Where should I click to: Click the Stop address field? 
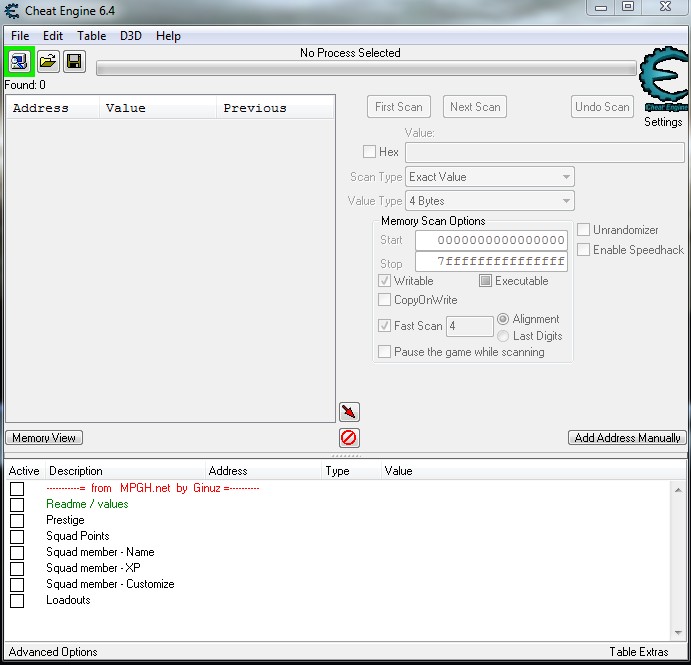coord(491,261)
